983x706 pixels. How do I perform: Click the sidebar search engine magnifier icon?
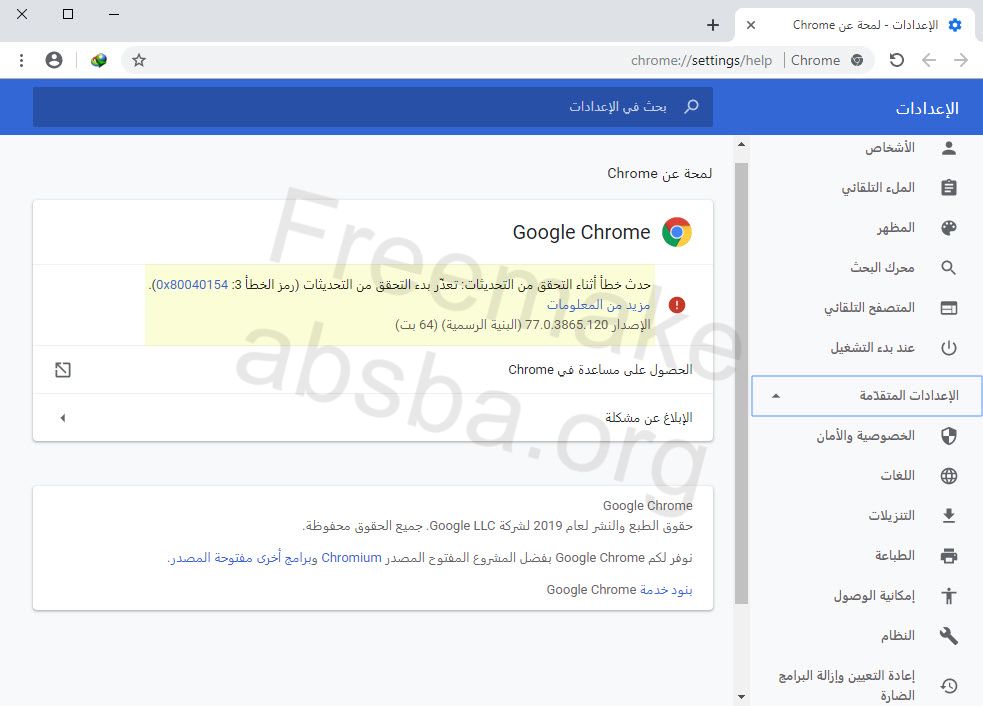[949, 268]
